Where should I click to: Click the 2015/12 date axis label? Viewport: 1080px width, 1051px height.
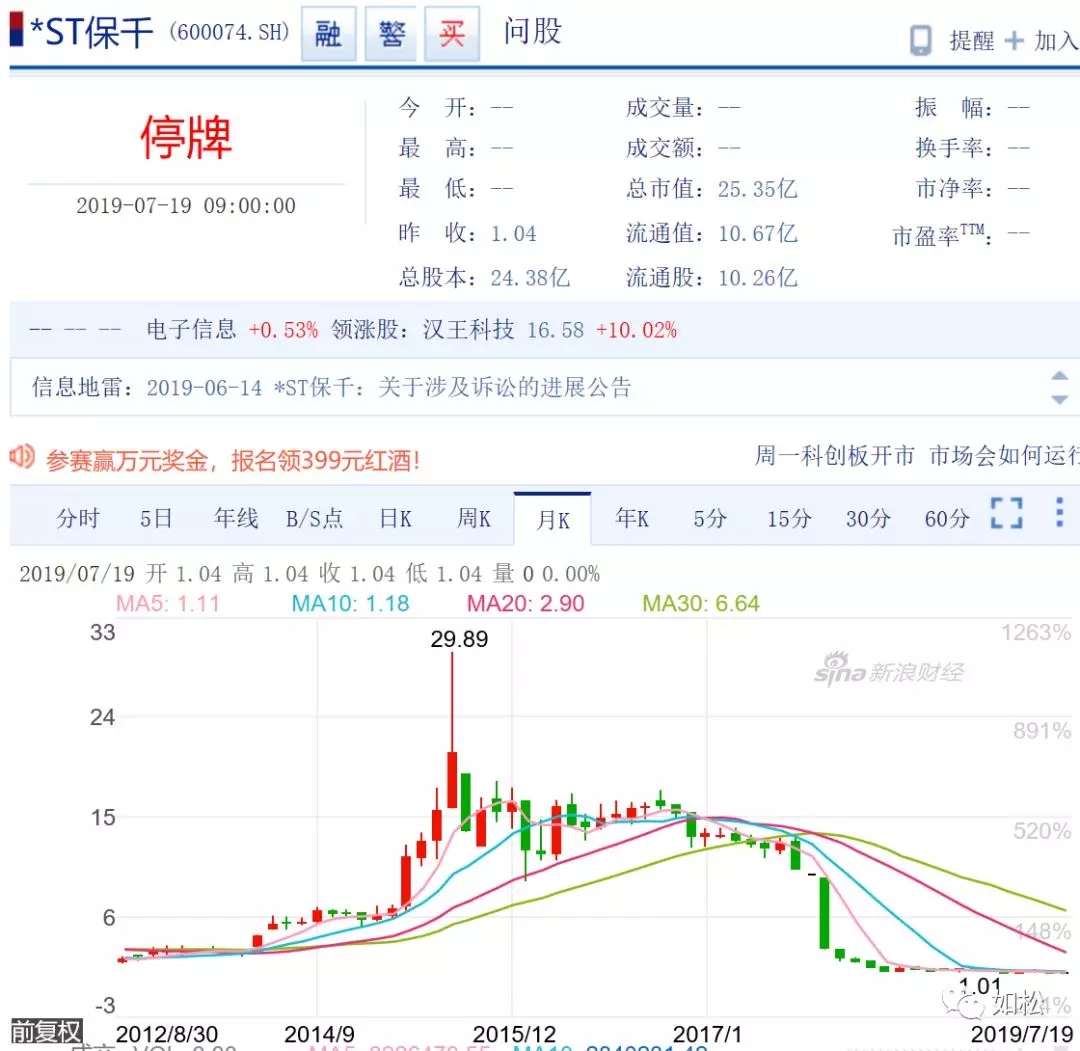pos(514,1034)
